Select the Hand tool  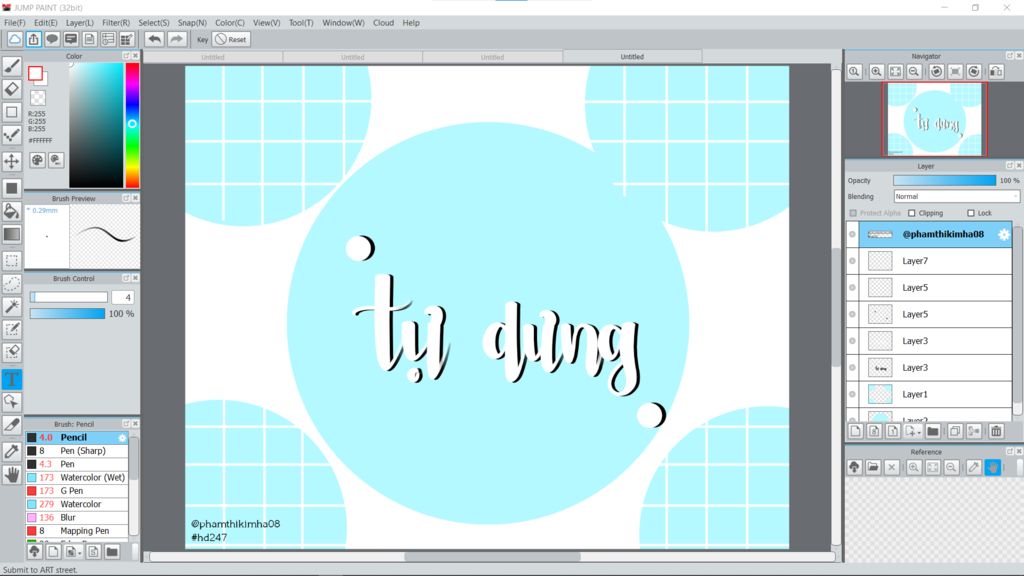[x=12, y=475]
